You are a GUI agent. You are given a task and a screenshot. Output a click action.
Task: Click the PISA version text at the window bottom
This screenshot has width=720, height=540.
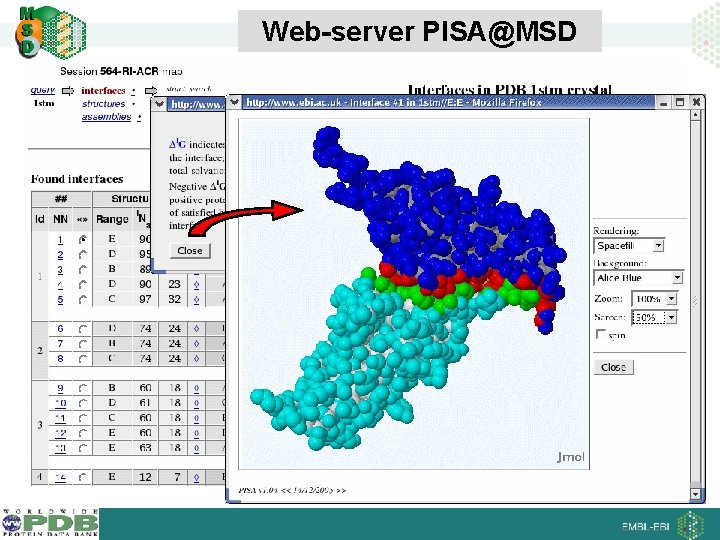click(x=292, y=490)
